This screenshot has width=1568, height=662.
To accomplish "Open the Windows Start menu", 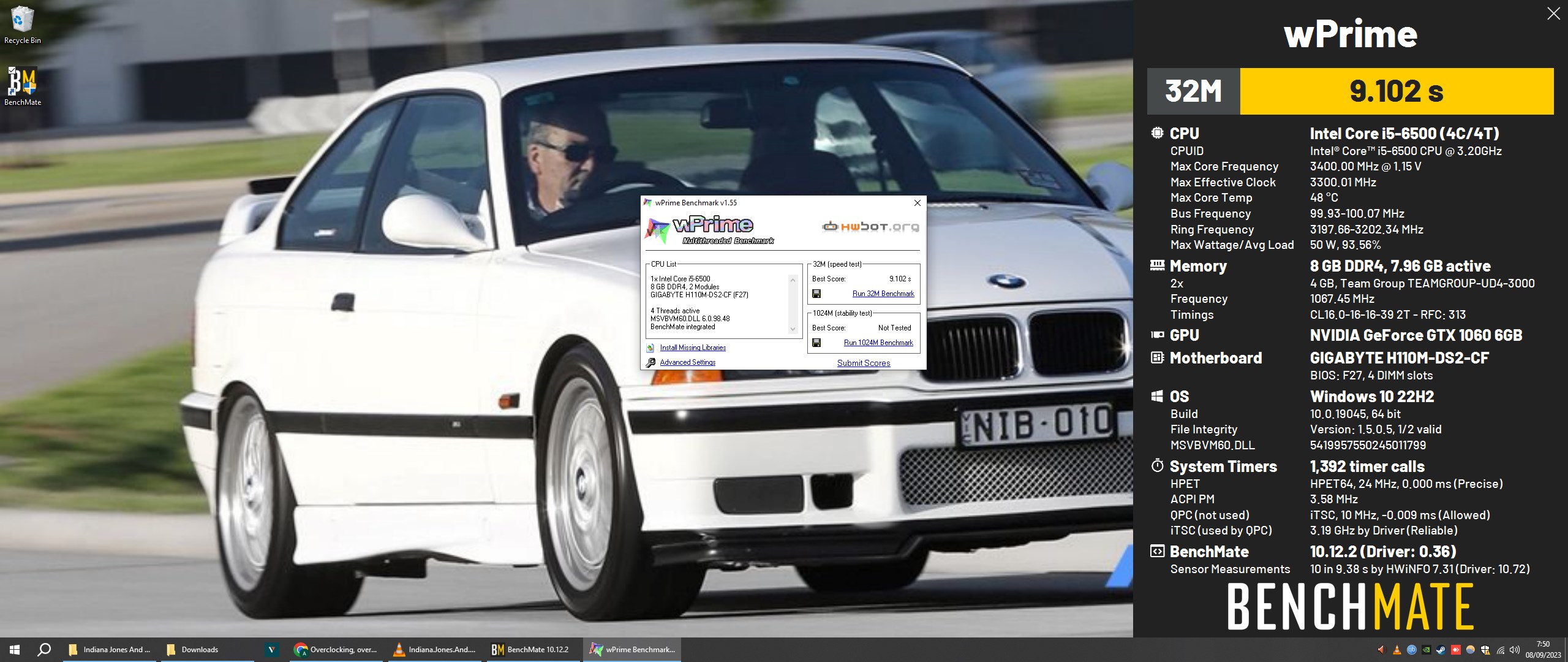I will coord(15,650).
